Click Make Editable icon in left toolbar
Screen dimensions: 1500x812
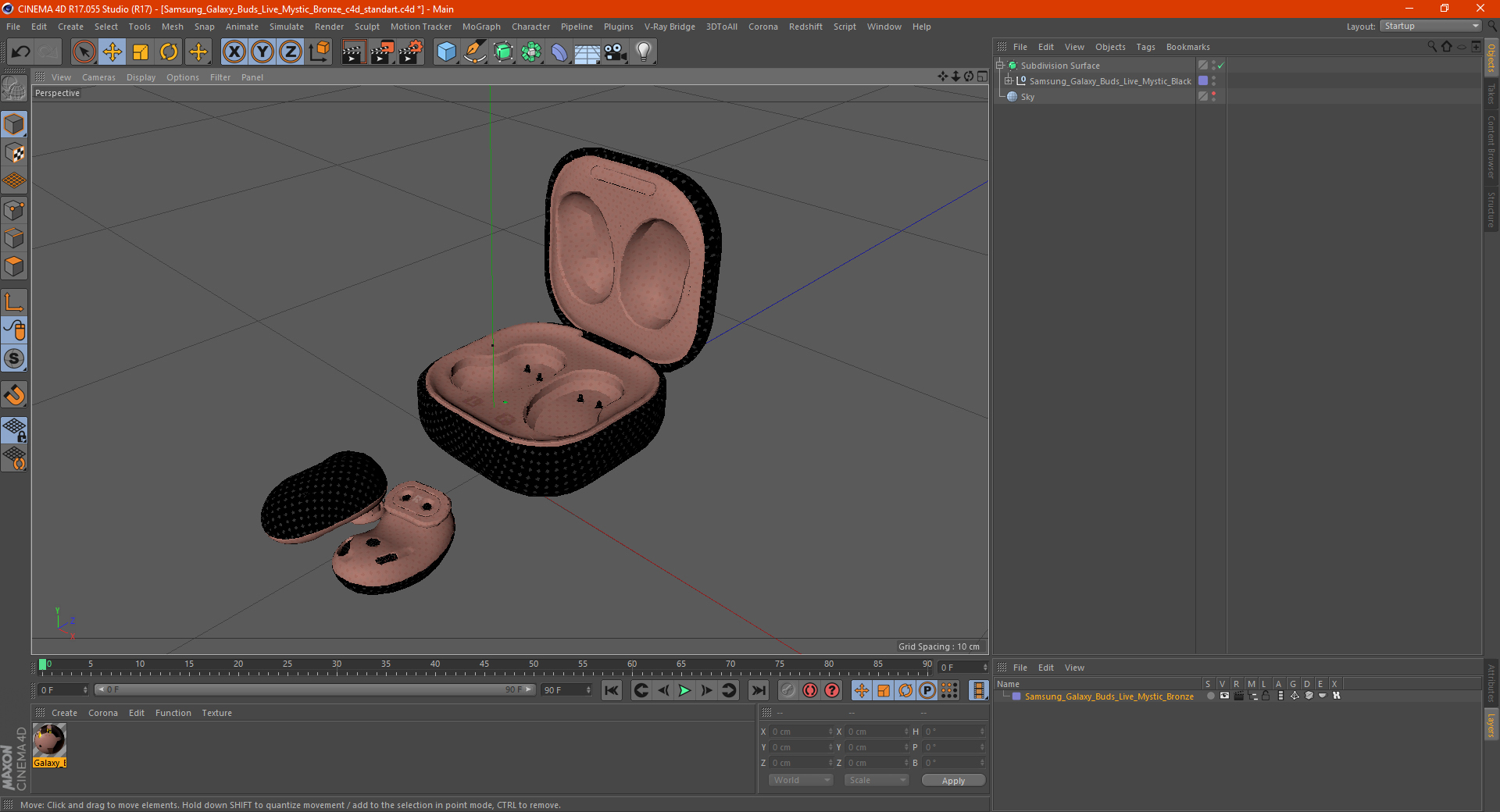pos(14,88)
